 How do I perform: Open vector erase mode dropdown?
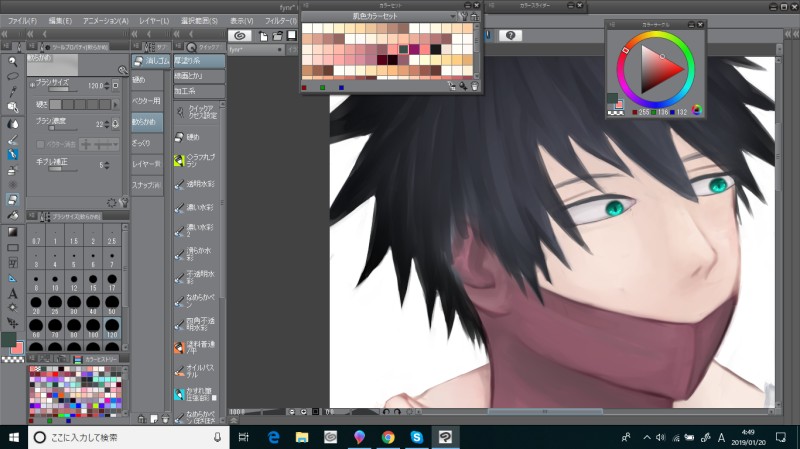point(99,145)
